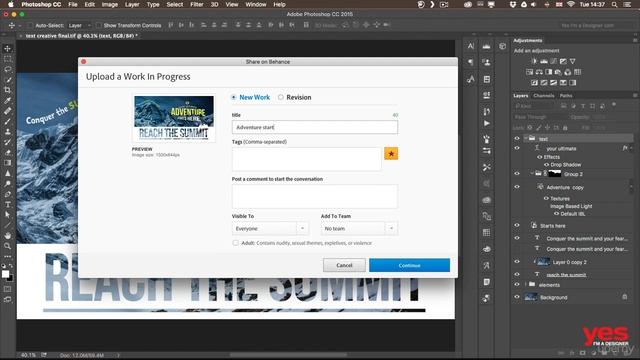Select the Gradient tool
The image size is (640, 360).
pos(8,163)
